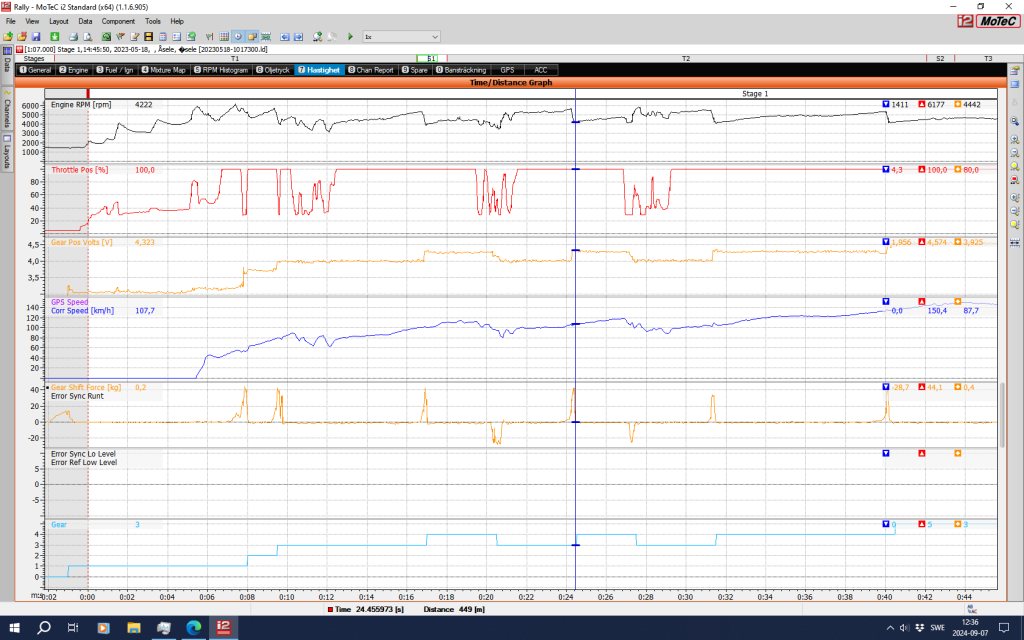
Task: Open the playback speed dropdown showing 1x
Action: click(x=402, y=37)
